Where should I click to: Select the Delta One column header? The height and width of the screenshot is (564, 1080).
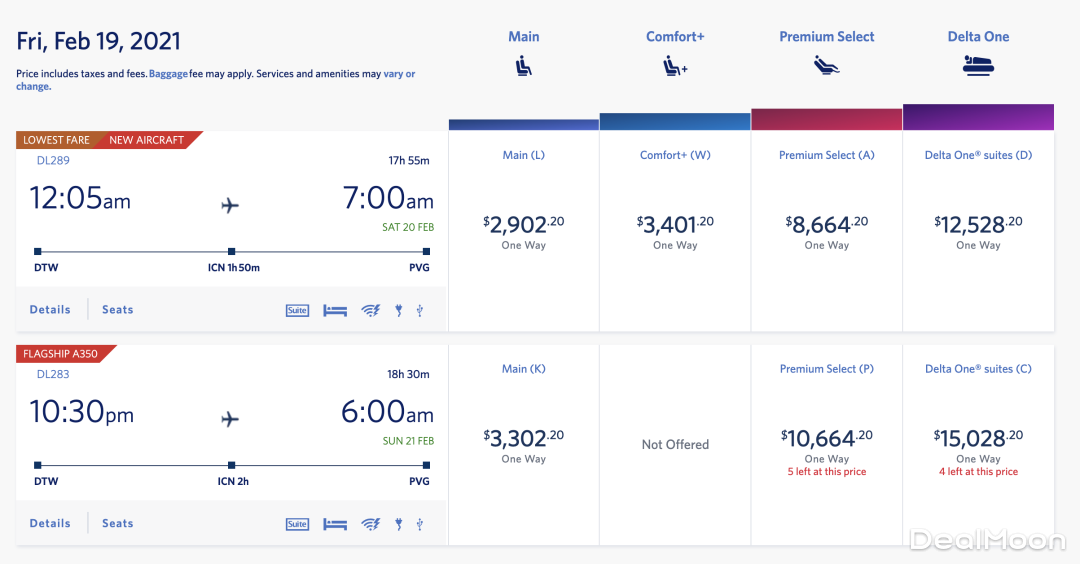click(978, 37)
